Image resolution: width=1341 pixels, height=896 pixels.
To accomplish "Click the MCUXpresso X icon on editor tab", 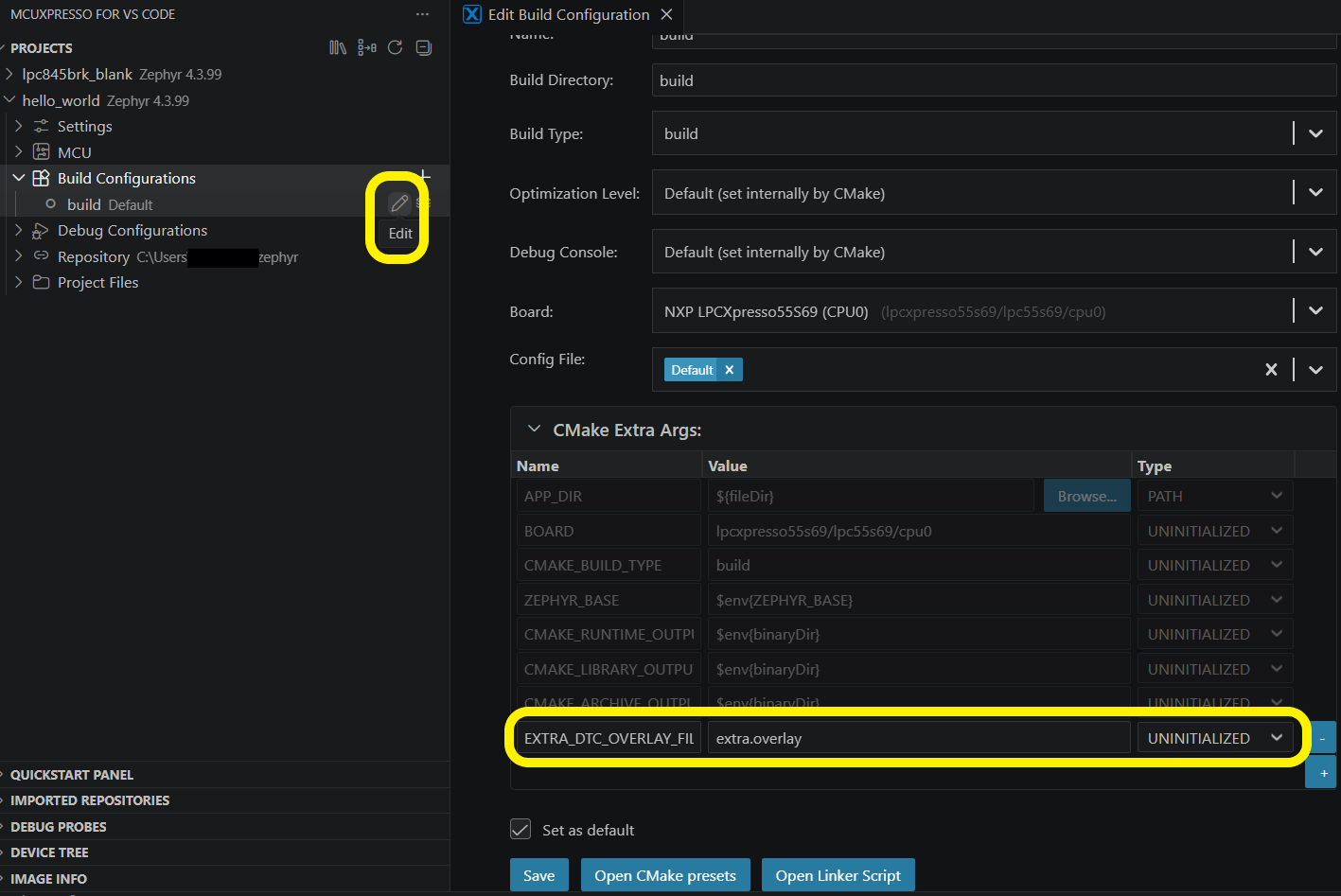I will [472, 14].
